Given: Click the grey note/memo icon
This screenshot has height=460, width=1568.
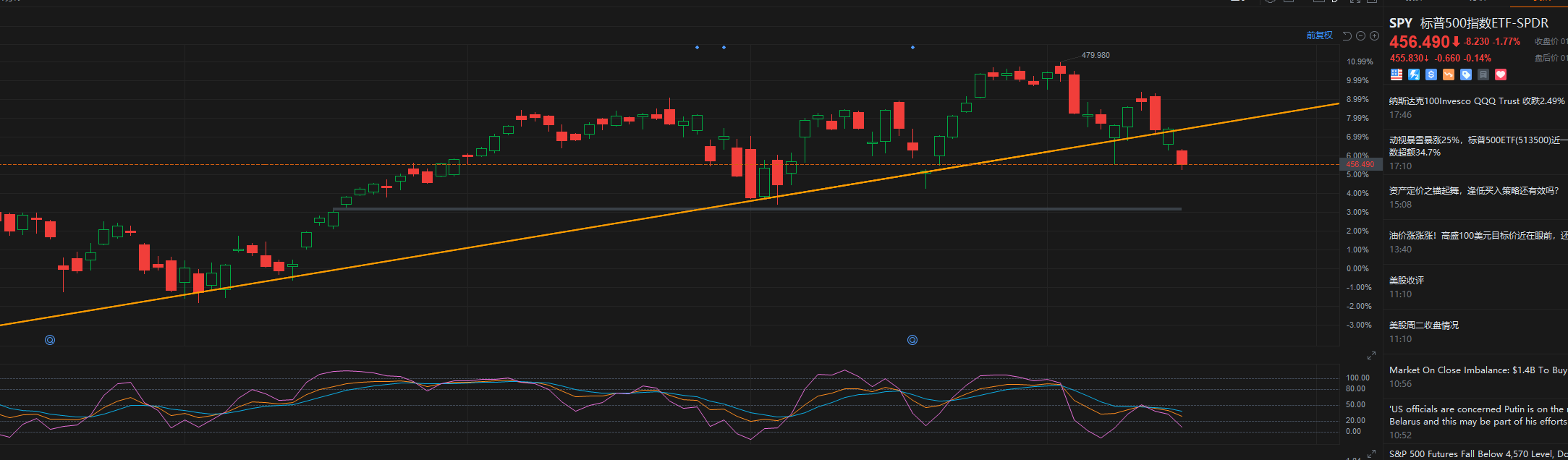Looking at the screenshot, I should coord(1483,74).
